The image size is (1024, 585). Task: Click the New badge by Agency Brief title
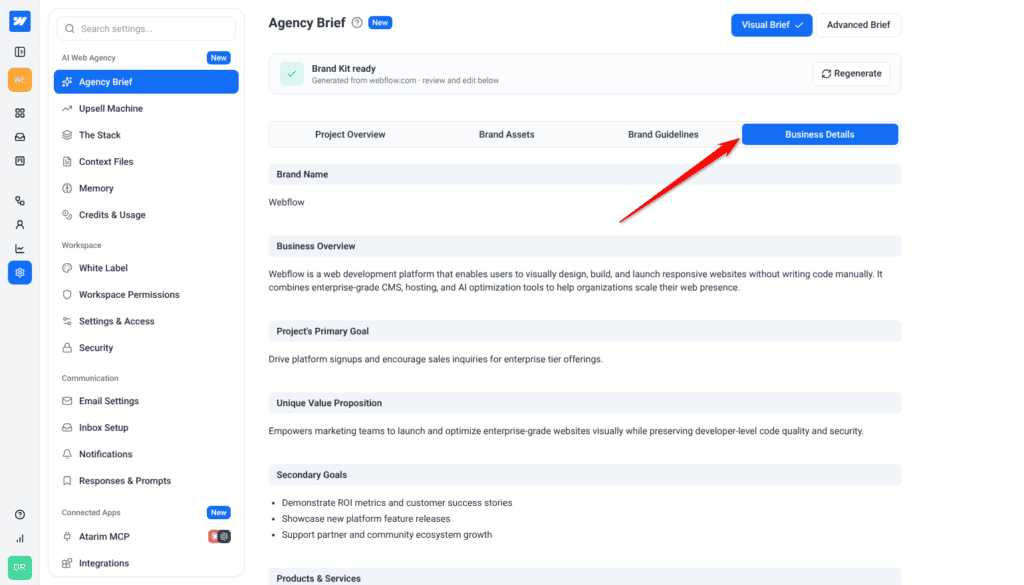click(380, 23)
